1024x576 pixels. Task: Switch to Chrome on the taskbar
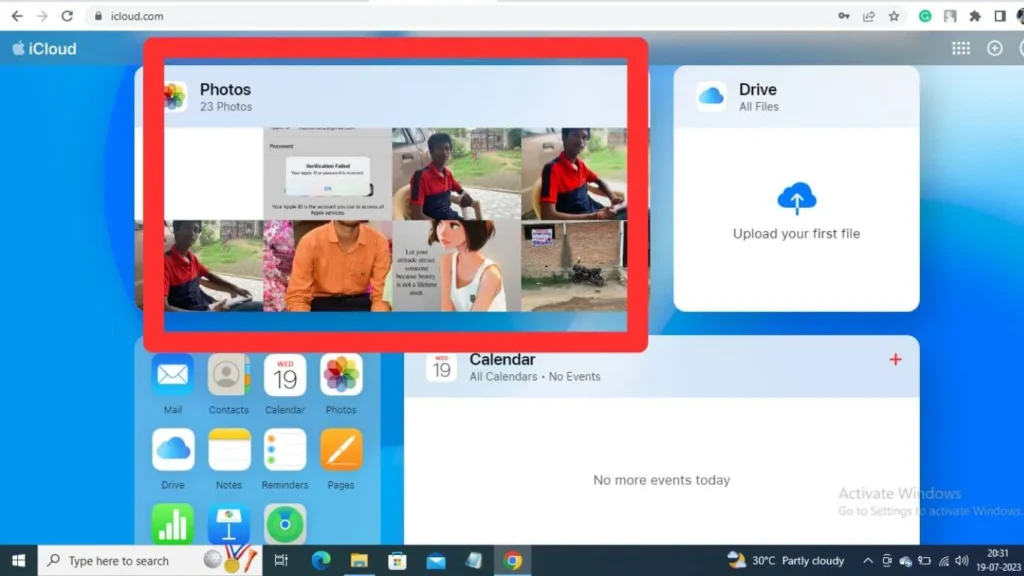tap(513, 560)
